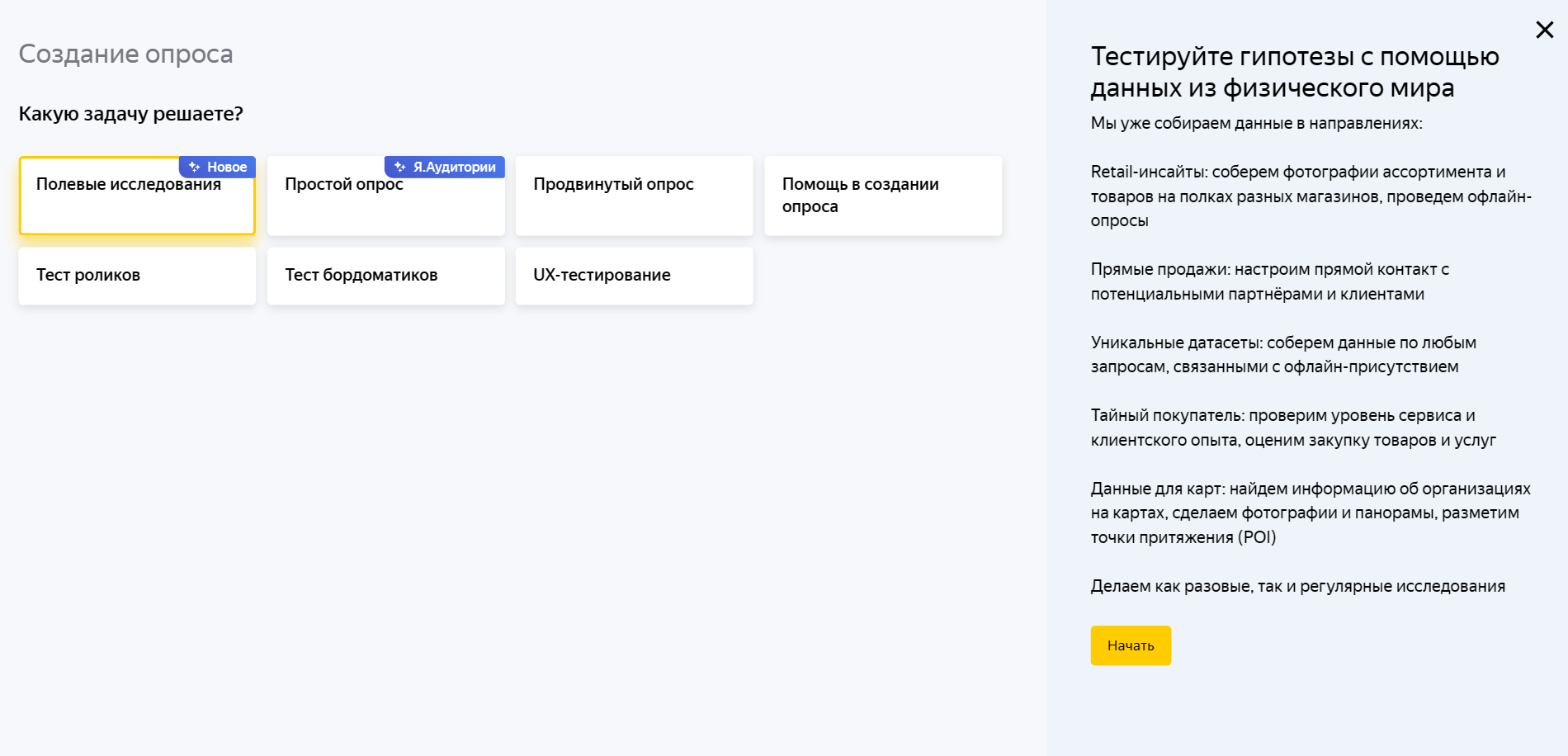This screenshot has width=1568, height=756.
Task: Click the Новое badge sparkle icon
Action: pos(195,167)
